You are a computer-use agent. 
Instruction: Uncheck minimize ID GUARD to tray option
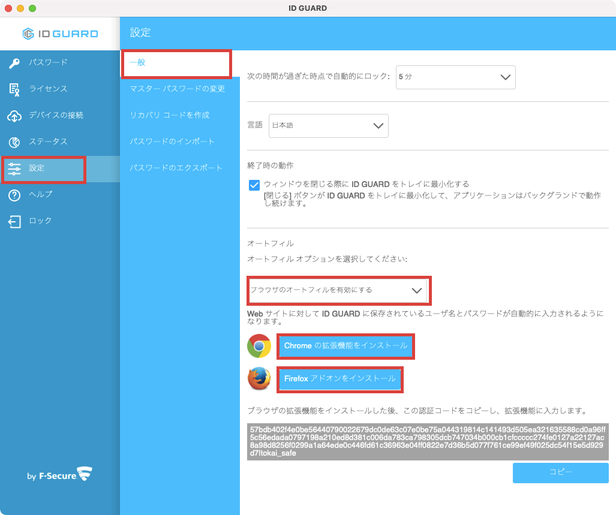click(x=254, y=185)
